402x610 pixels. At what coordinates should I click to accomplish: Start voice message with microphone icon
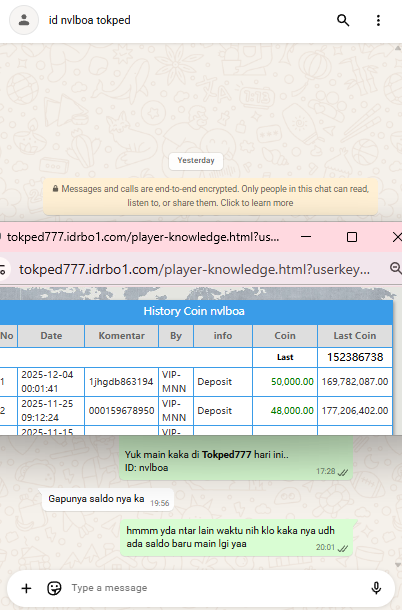tap(376, 588)
